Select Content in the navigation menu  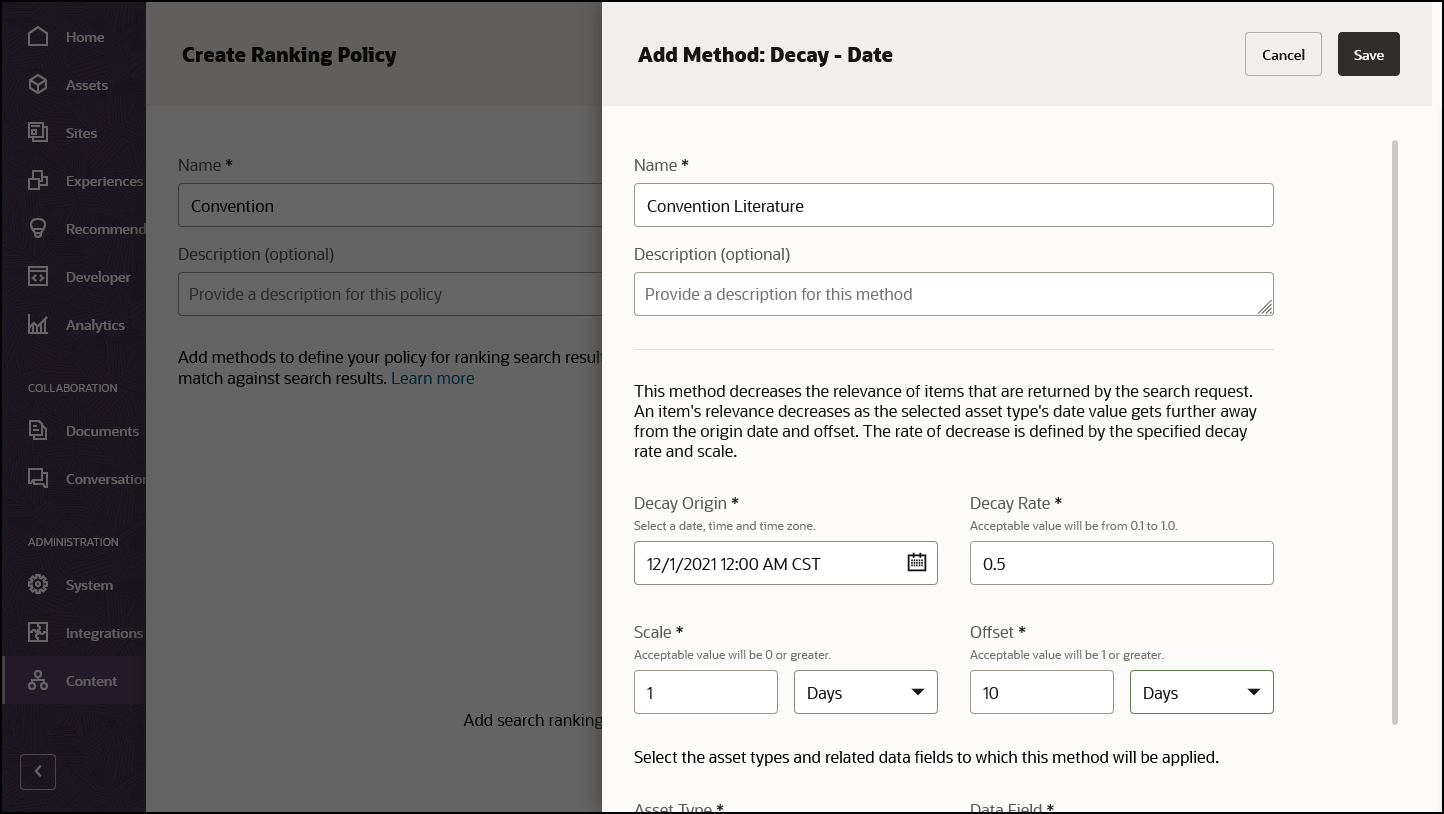tap(91, 681)
